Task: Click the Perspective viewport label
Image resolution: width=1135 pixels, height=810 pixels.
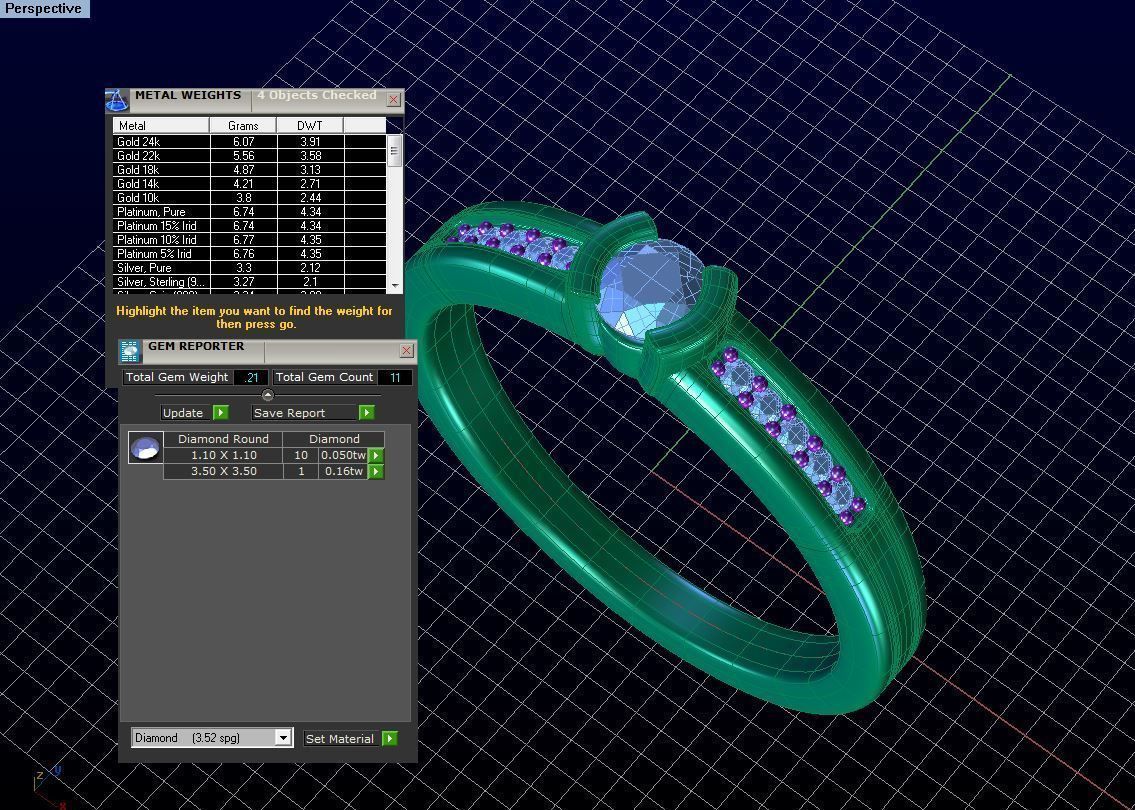Action: point(44,9)
